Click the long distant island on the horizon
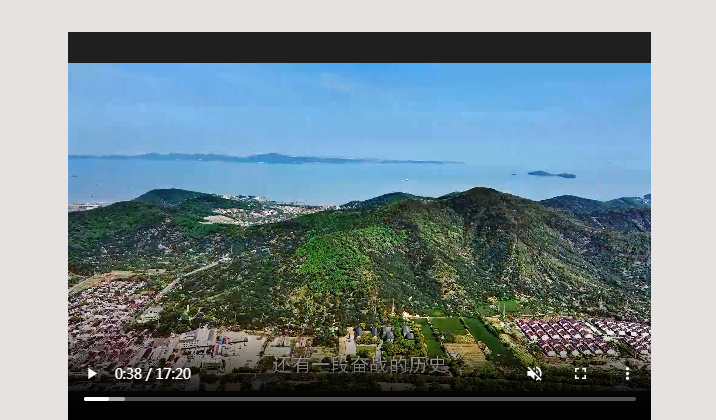This screenshot has width=716, height=420. [260, 158]
